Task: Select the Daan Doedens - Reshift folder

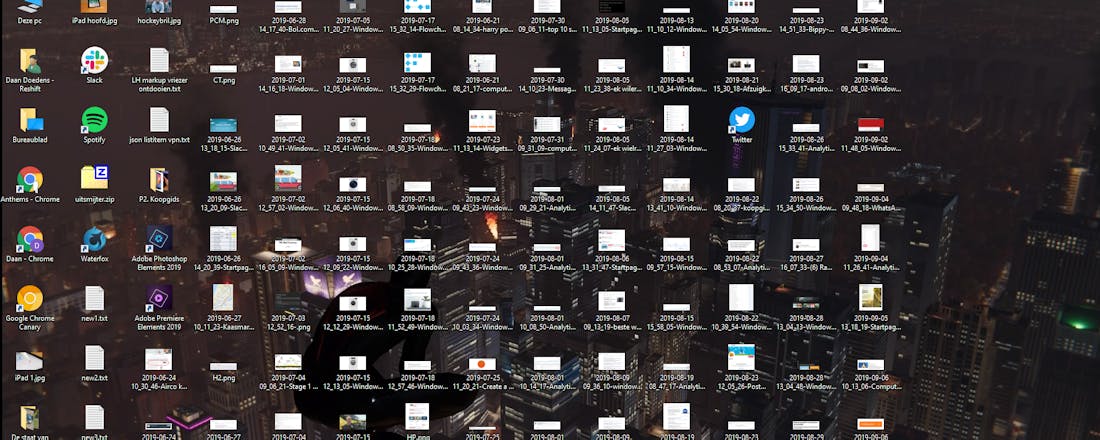Action: coord(30,60)
